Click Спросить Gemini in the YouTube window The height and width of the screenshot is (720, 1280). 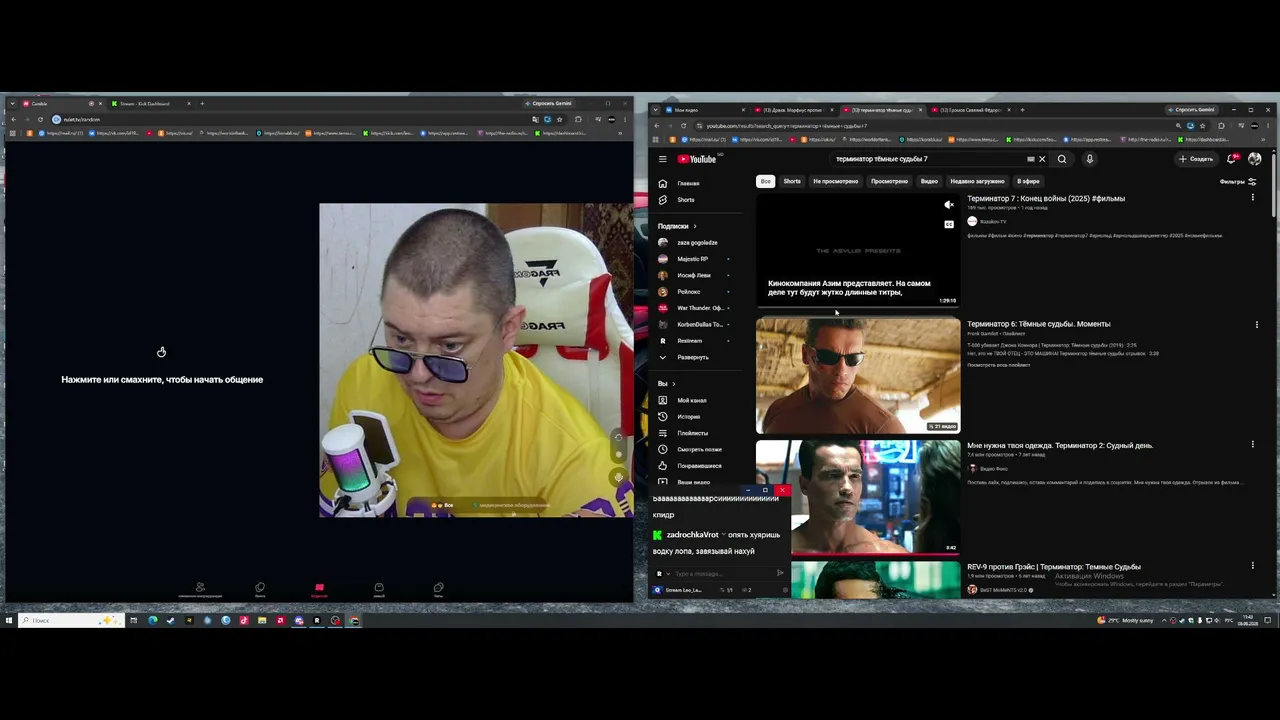1192,110
